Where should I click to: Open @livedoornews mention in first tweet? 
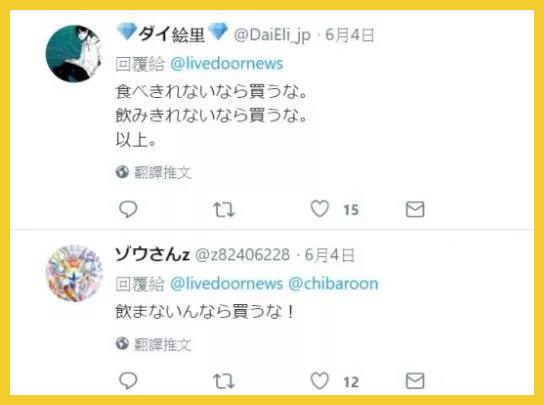[x=227, y=64]
